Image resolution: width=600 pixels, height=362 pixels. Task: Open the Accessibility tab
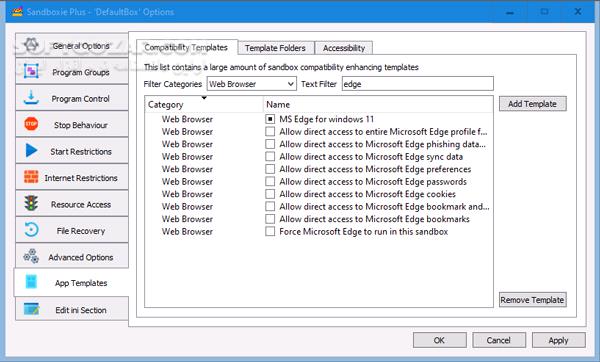coord(344,48)
